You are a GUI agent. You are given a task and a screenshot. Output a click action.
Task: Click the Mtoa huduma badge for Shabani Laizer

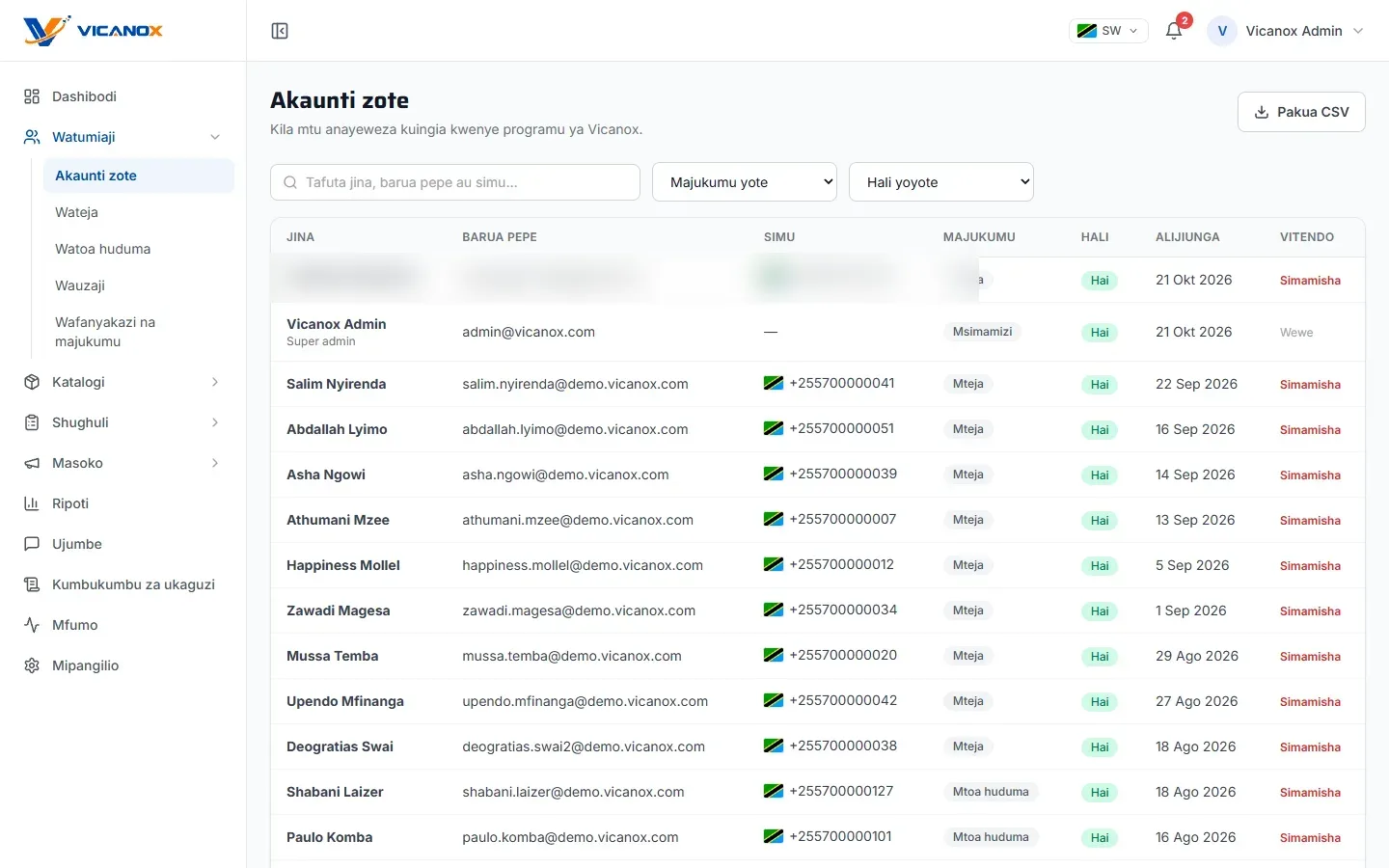[991, 792]
